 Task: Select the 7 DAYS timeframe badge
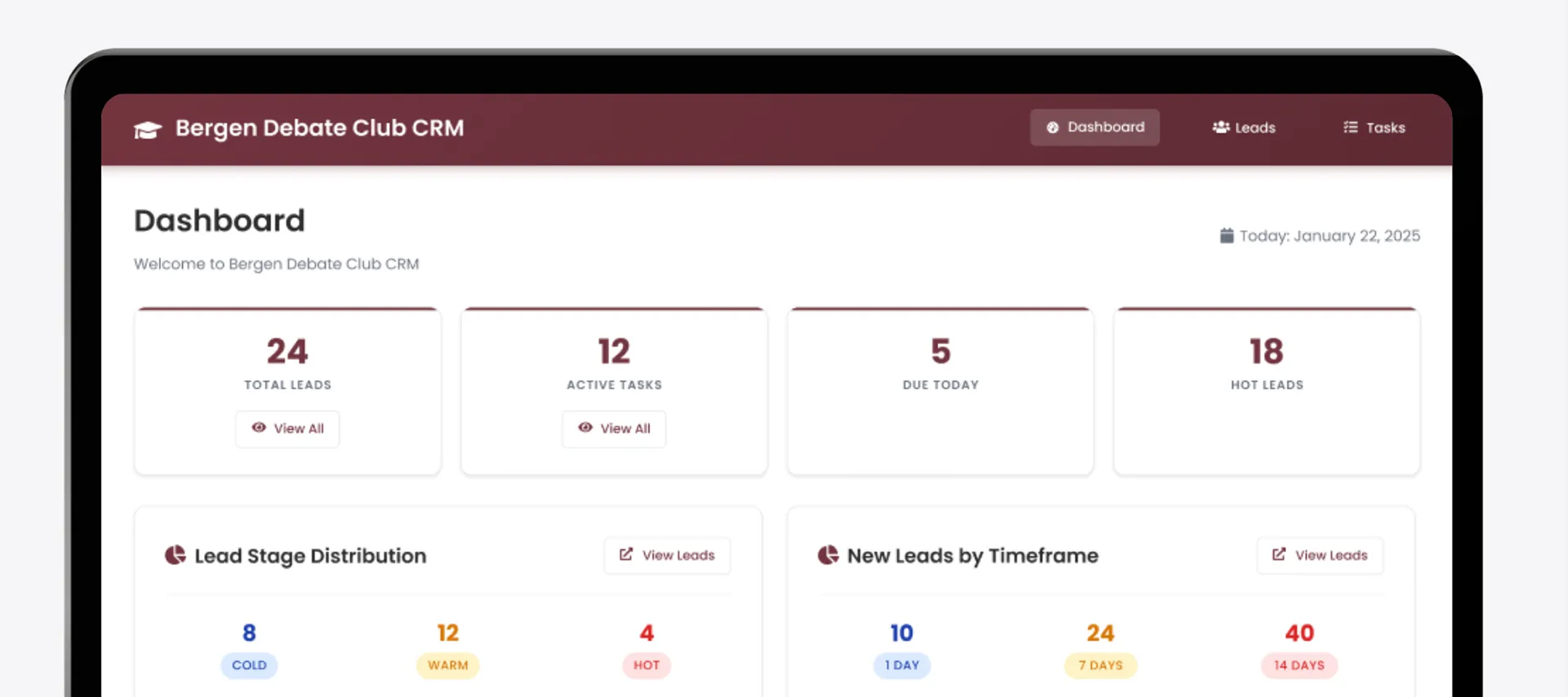tap(1101, 665)
